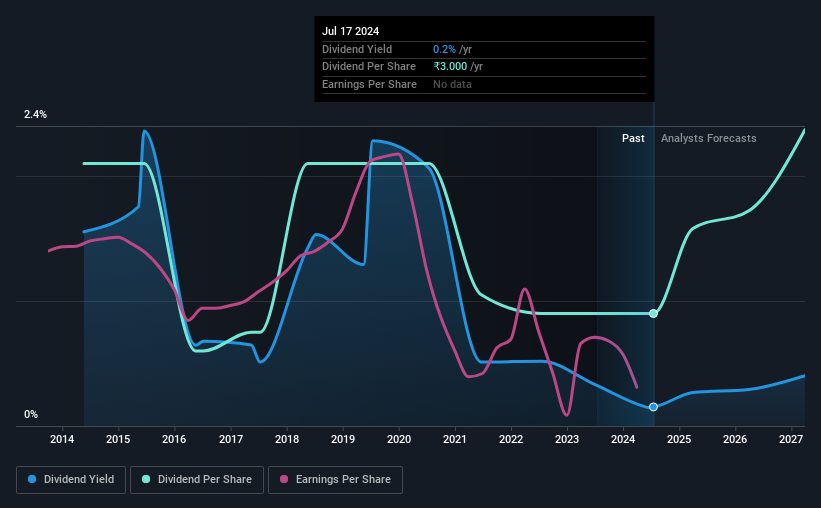The height and width of the screenshot is (508, 821).
Task: Click the 2022 x-axis label
Action: 511,439
